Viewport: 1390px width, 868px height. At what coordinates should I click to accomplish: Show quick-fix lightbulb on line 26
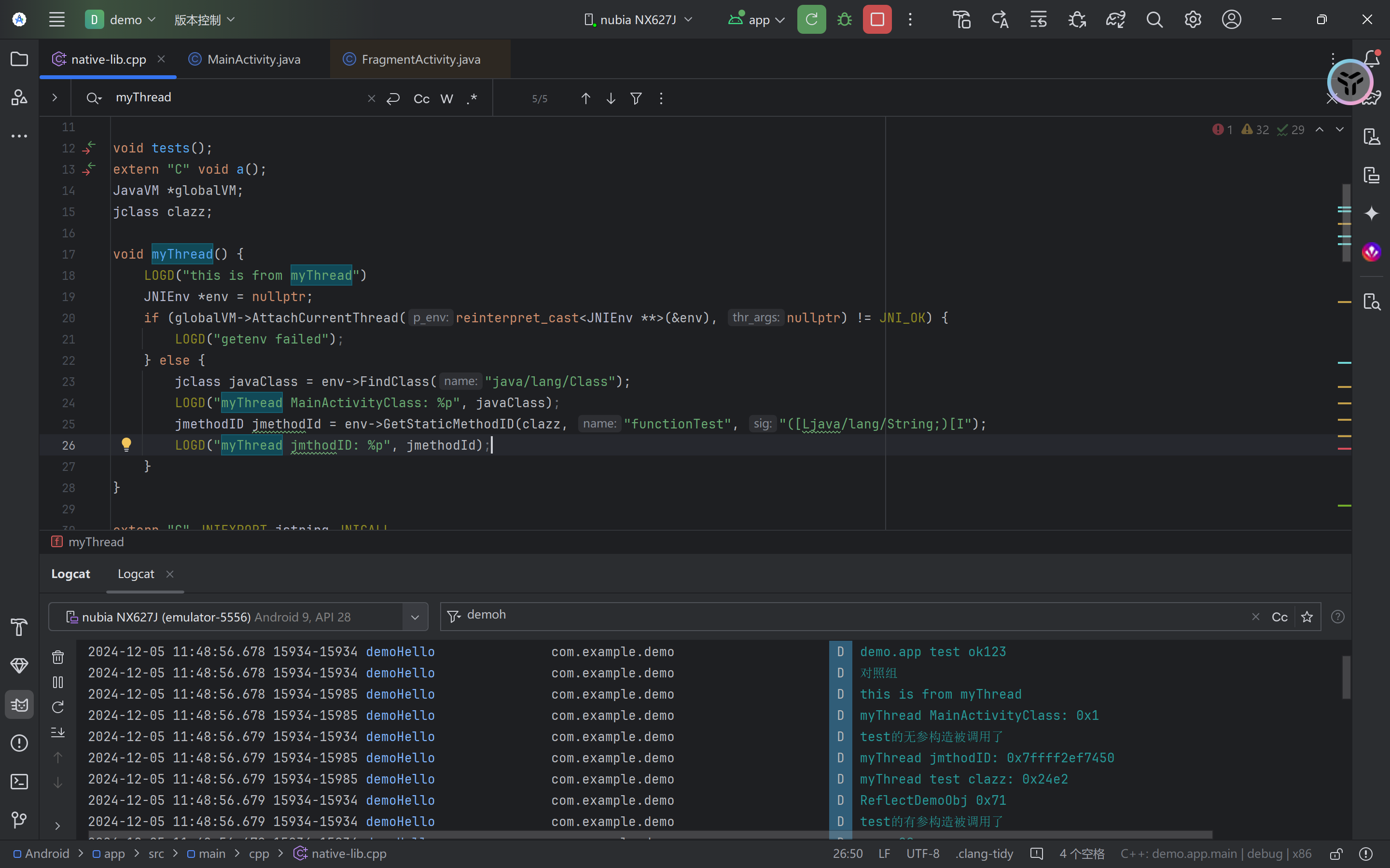click(126, 444)
